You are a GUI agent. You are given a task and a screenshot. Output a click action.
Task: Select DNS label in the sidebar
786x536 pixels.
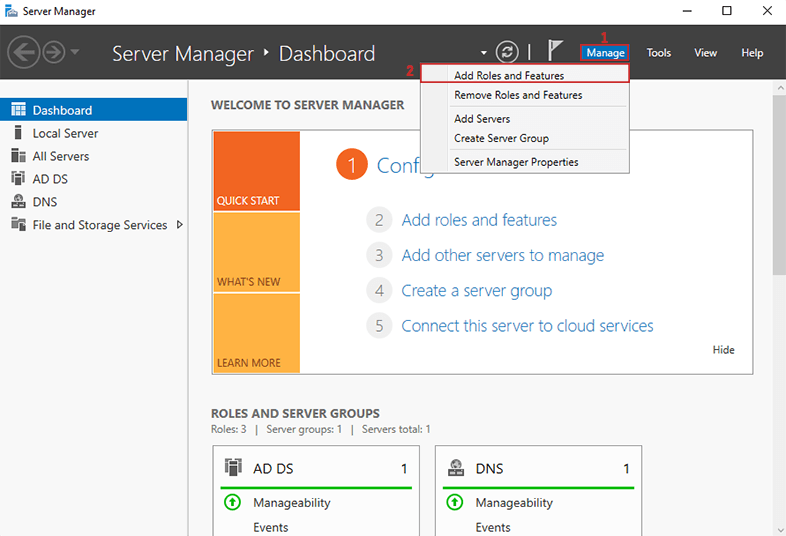45,202
